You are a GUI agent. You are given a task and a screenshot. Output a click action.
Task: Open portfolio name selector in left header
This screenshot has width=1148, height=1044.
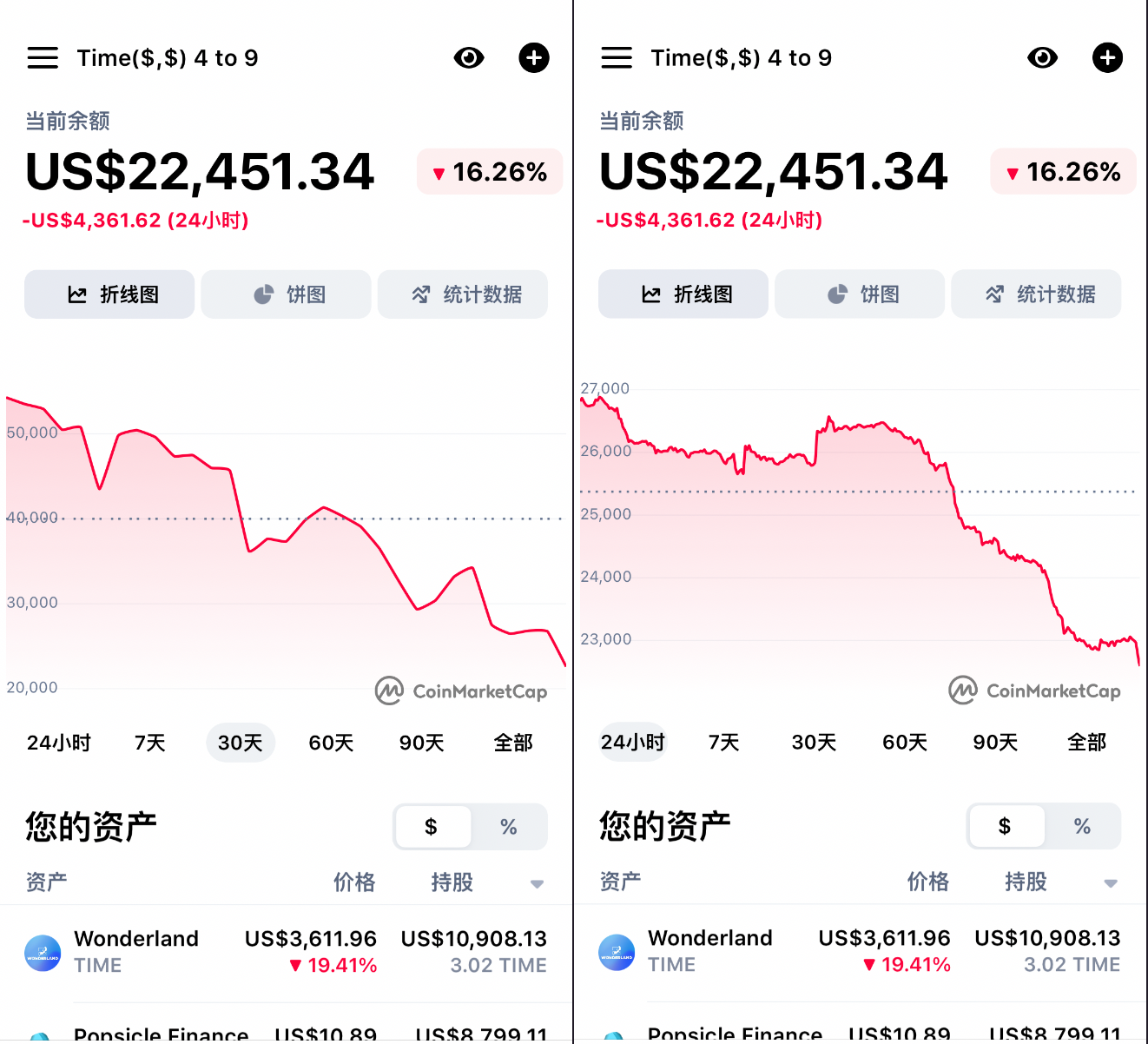[168, 58]
